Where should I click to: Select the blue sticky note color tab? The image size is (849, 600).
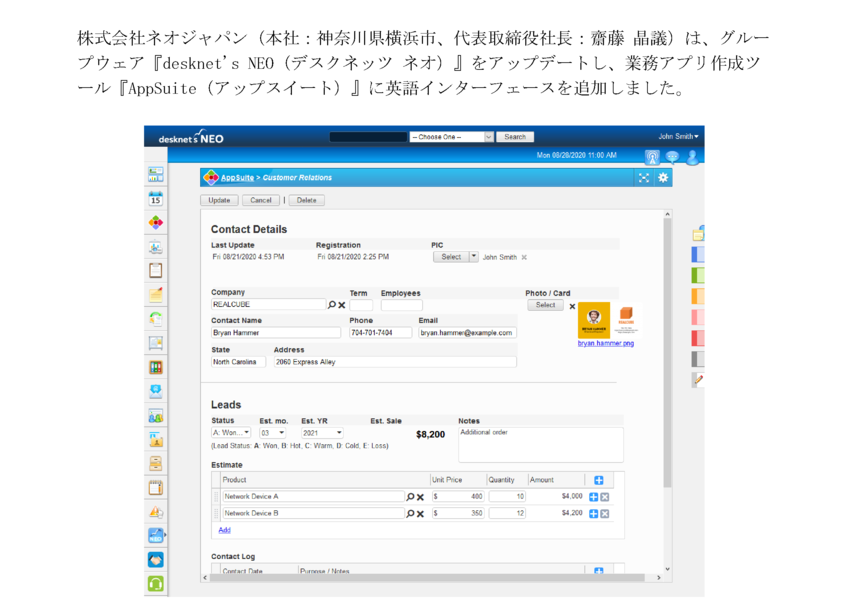[698, 255]
